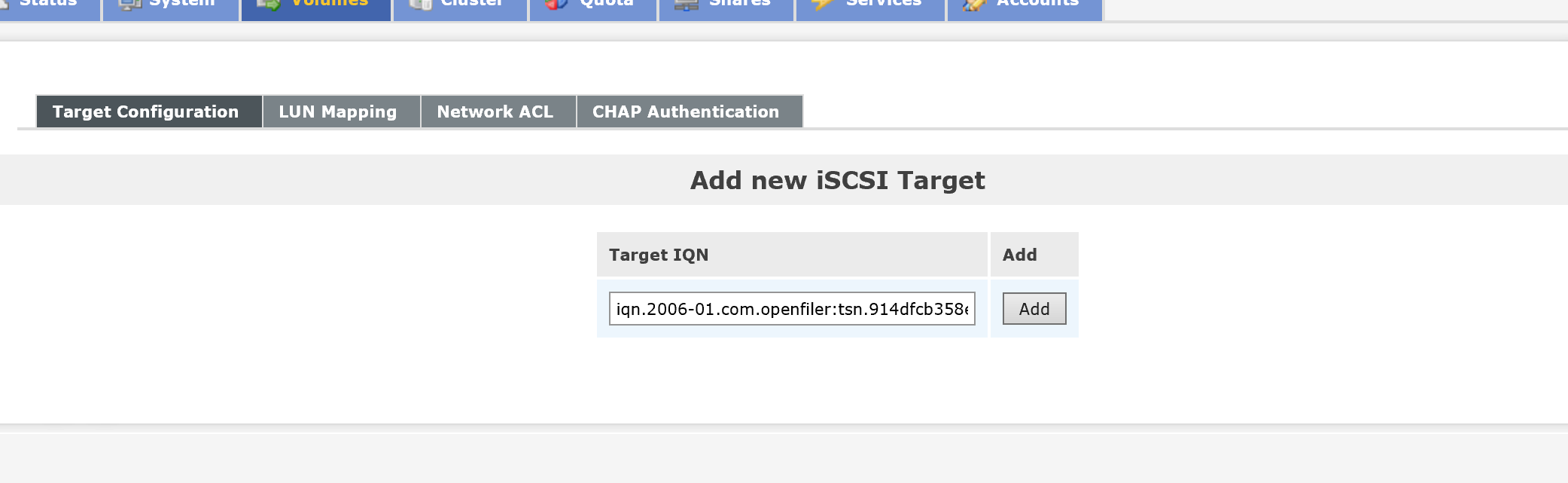The height and width of the screenshot is (483, 1568).
Task: Focus the Target IQN text field
Action: point(791,309)
